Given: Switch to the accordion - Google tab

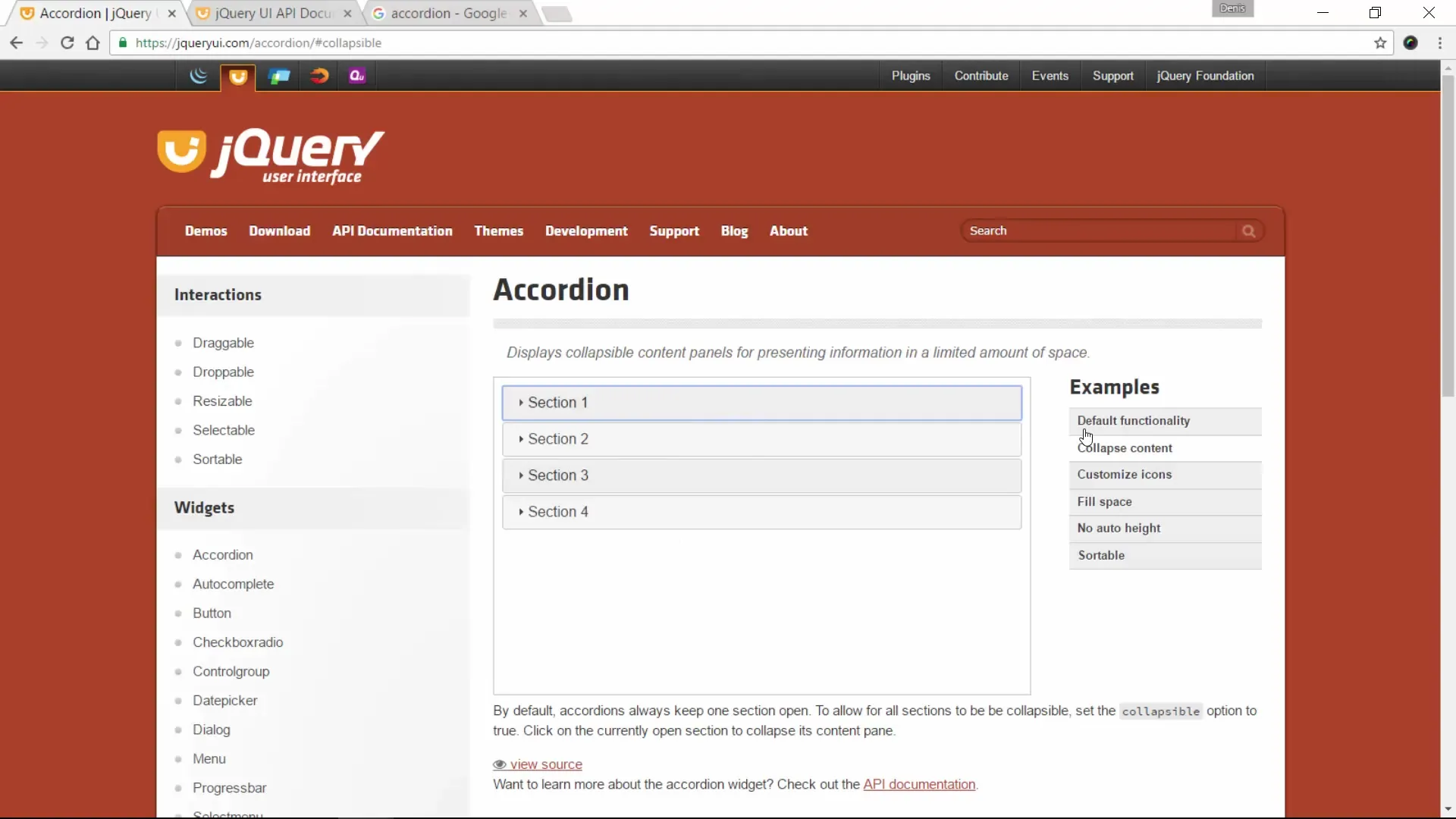Looking at the screenshot, I should coord(449,14).
